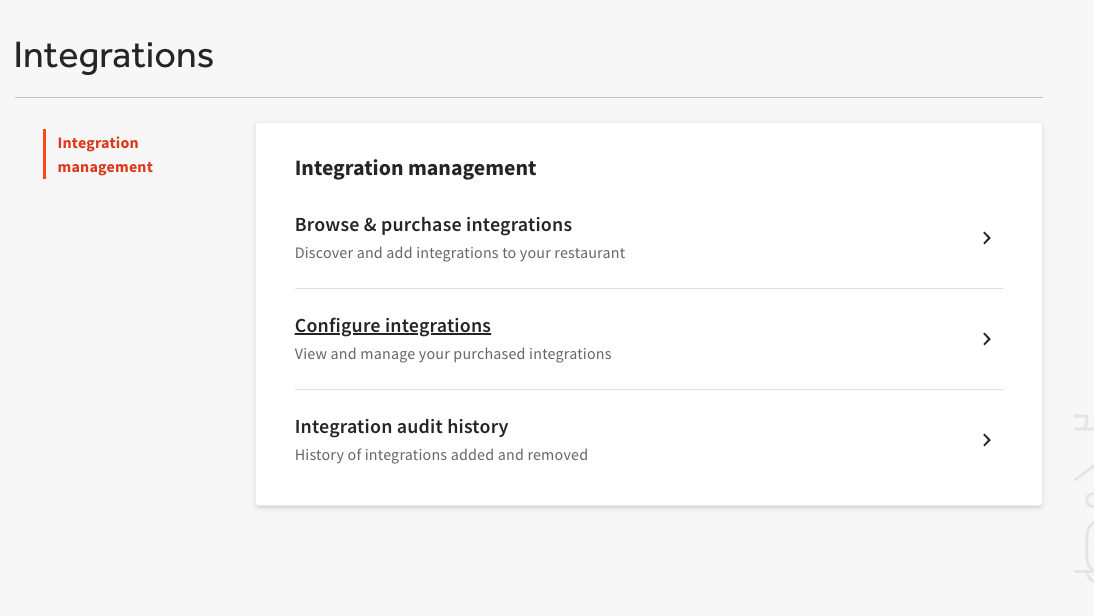Click the divider line below the Integrations heading
This screenshot has height=616, width=1094.
pos(528,97)
